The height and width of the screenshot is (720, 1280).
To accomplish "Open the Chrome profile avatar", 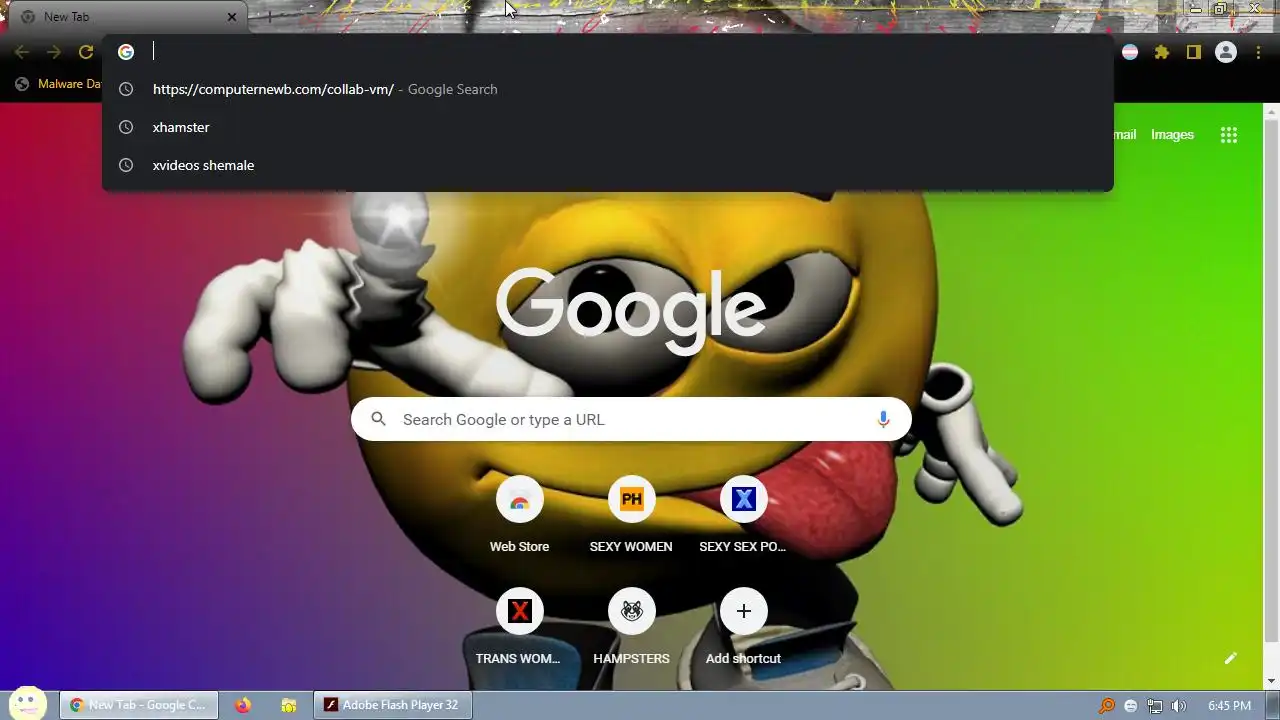I will (x=1226, y=52).
